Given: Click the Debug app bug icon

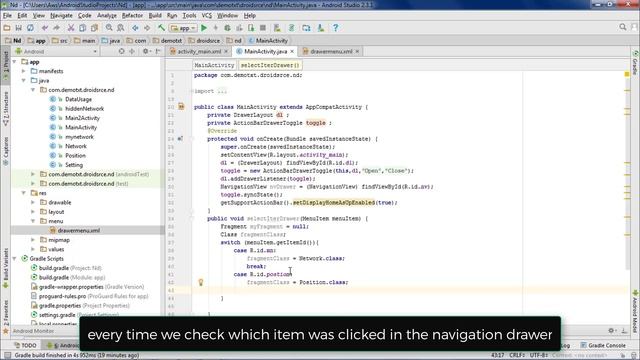Looking at the screenshot, I should click(227, 28).
